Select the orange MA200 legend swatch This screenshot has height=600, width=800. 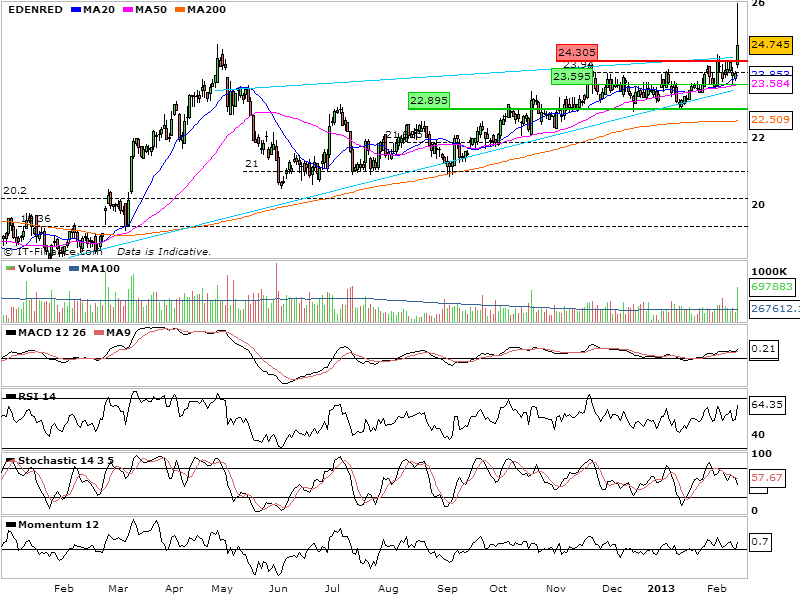click(x=180, y=10)
